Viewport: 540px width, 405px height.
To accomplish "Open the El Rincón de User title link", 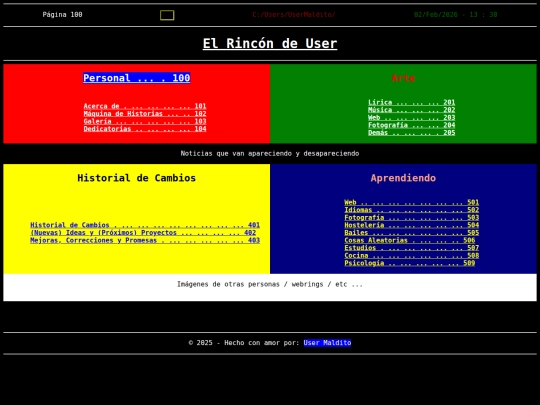I will coord(270,44).
